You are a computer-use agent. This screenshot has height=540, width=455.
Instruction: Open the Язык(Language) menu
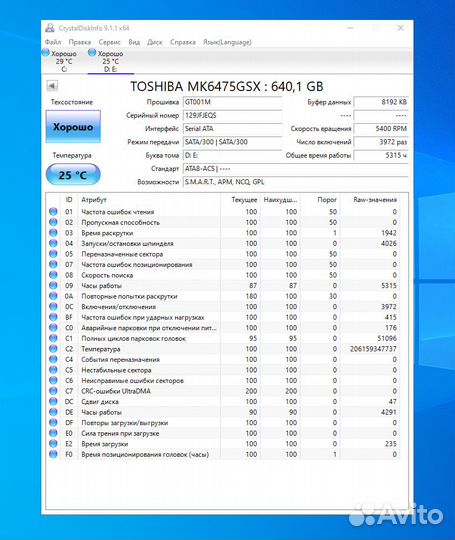(x=227, y=42)
